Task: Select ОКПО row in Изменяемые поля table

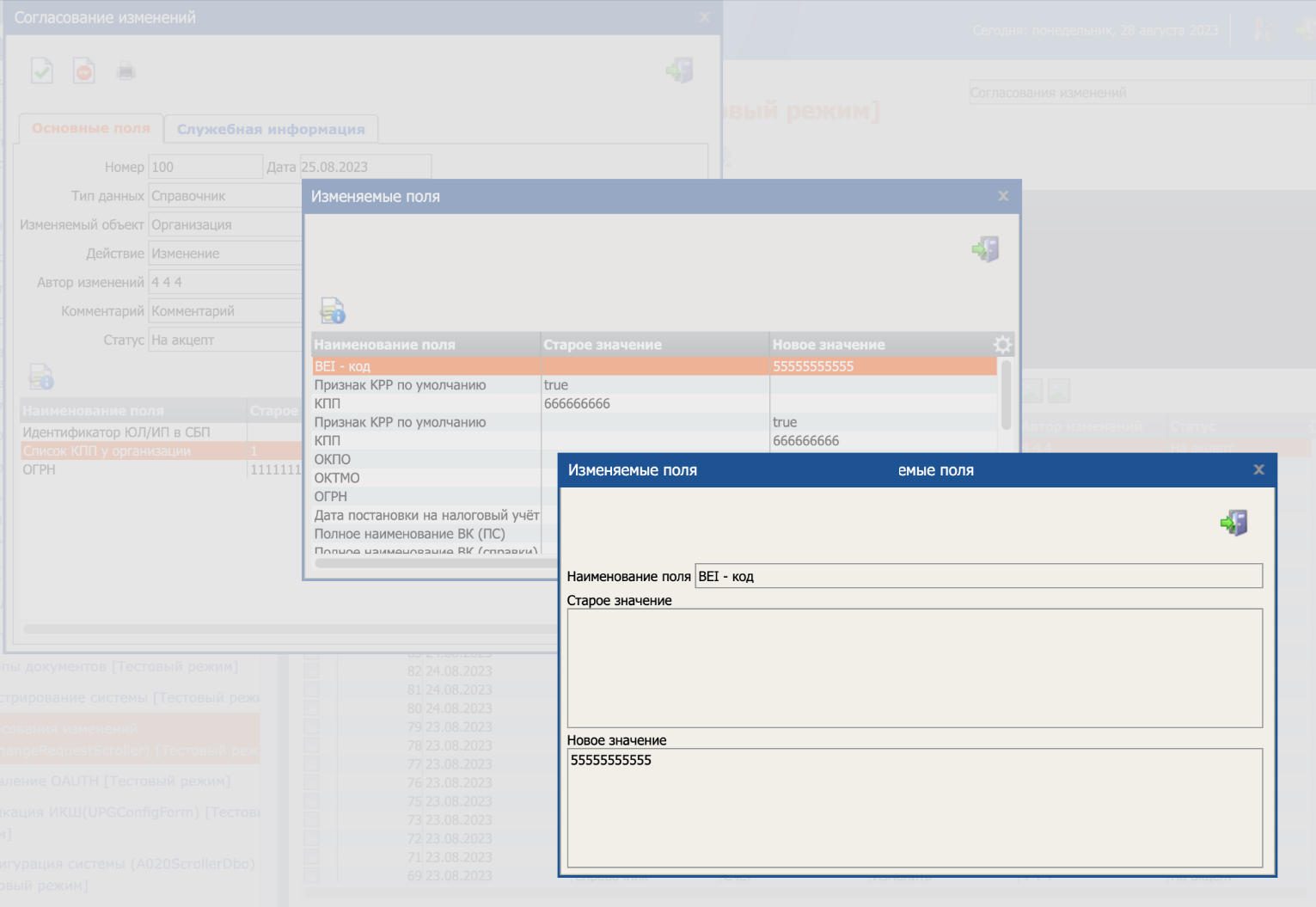Action: pos(426,459)
